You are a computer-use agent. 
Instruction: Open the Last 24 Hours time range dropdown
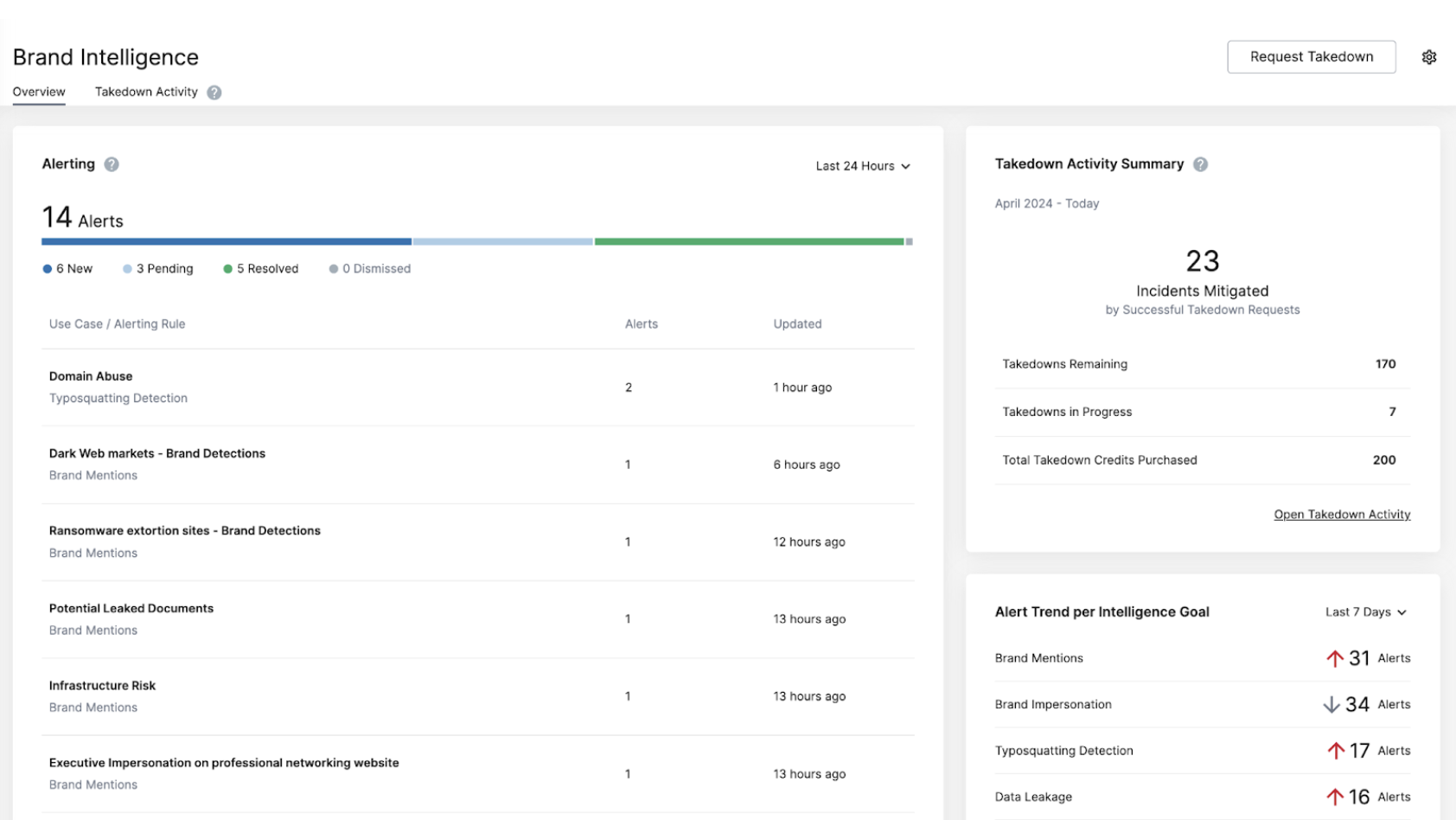pos(862,165)
